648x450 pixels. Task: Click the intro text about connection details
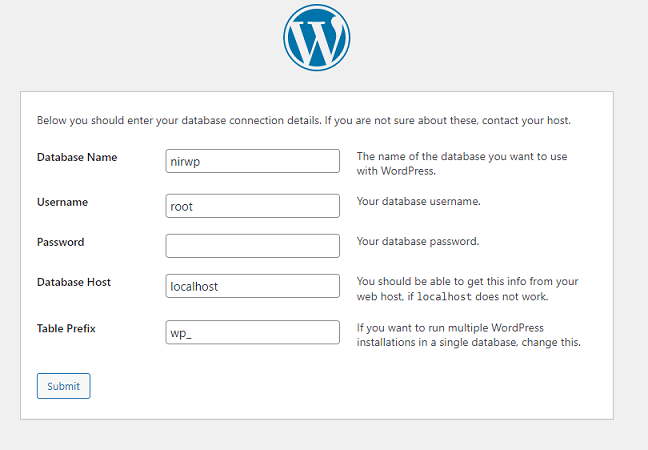click(x=304, y=121)
